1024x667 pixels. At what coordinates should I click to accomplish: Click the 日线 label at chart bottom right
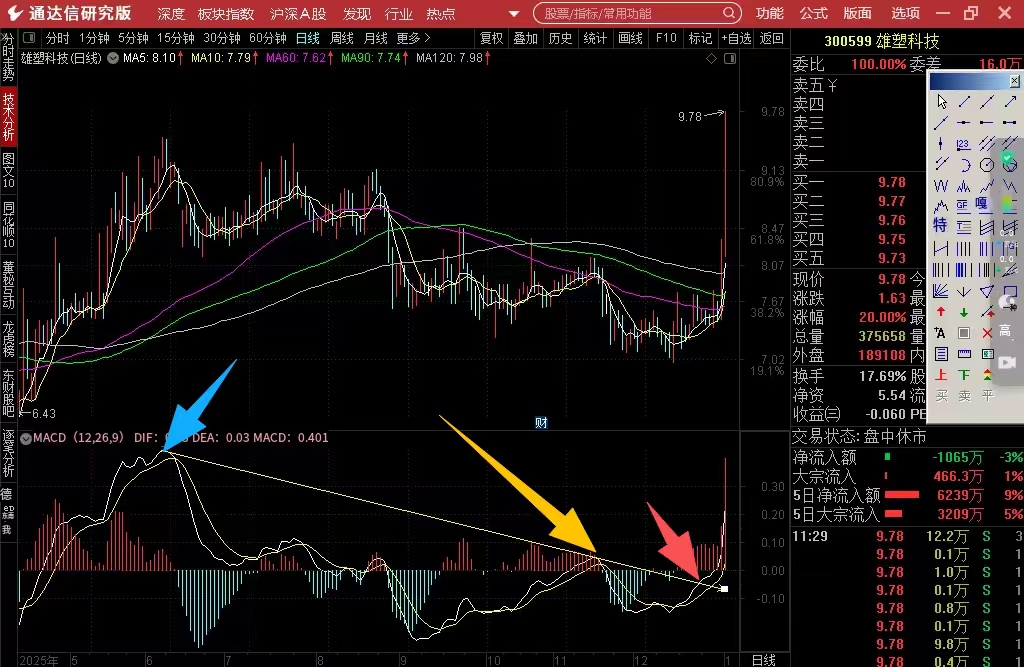(763, 660)
